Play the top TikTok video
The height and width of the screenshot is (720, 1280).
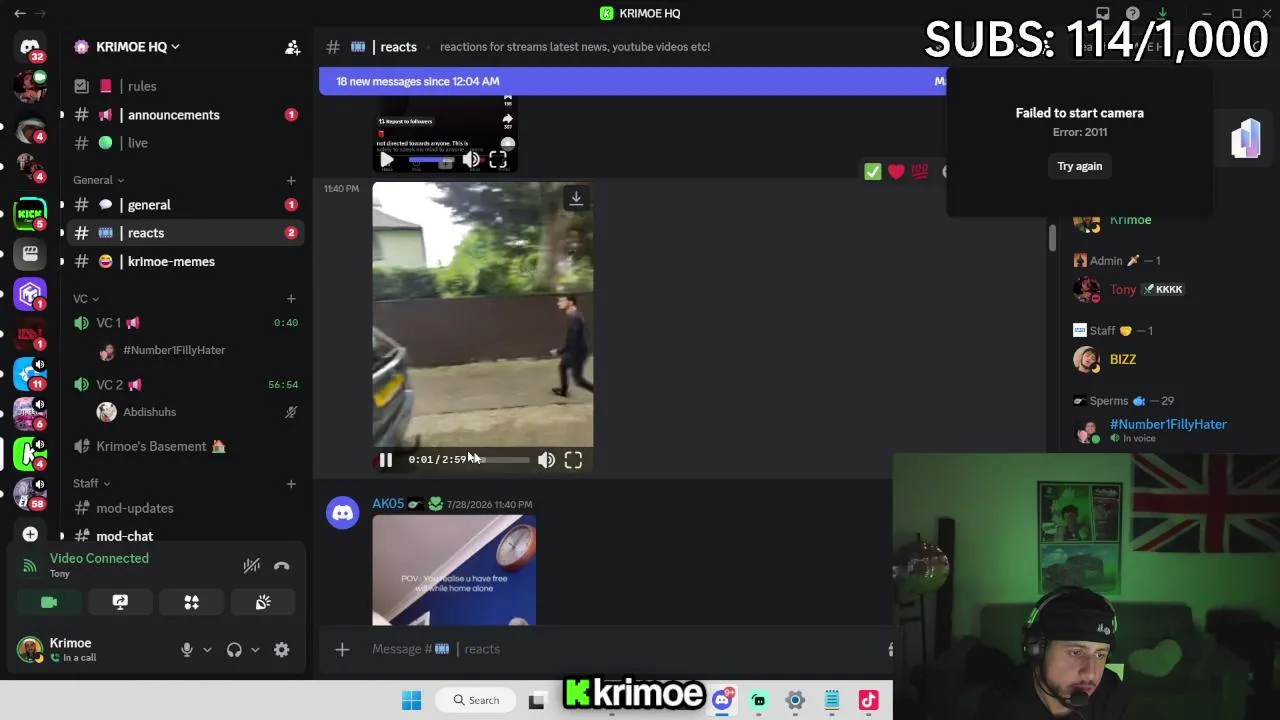pos(387,160)
